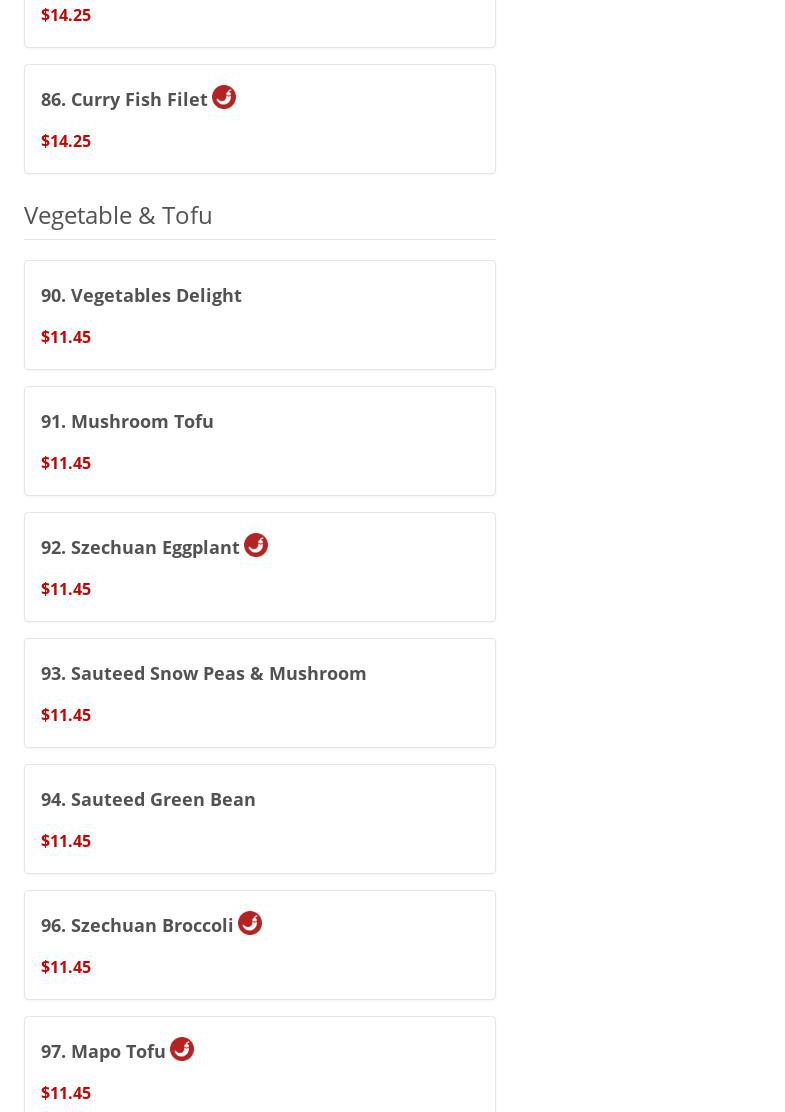Open 94. Sauteed Green Bean item
This screenshot has height=1112, width=785.
point(148,799)
